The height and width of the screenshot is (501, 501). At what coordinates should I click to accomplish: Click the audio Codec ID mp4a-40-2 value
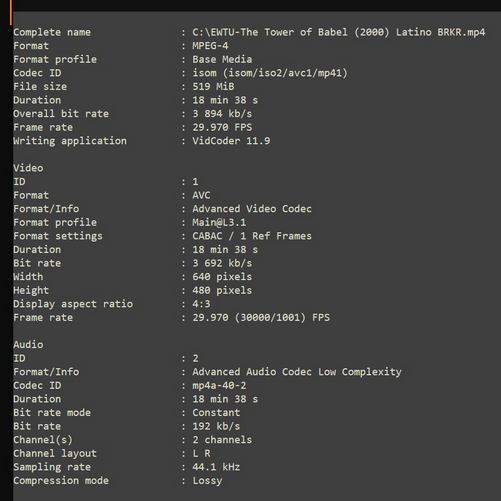pos(219,385)
